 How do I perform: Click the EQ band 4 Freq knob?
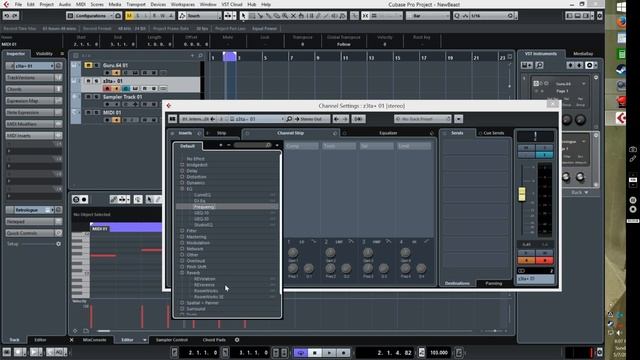(x=405, y=268)
